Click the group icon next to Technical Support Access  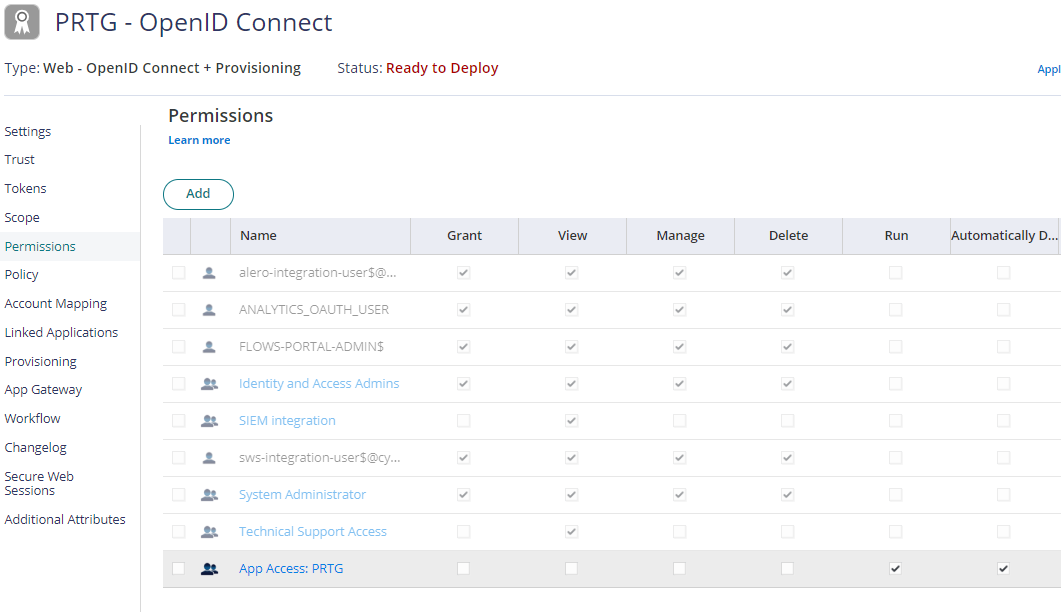coord(209,531)
